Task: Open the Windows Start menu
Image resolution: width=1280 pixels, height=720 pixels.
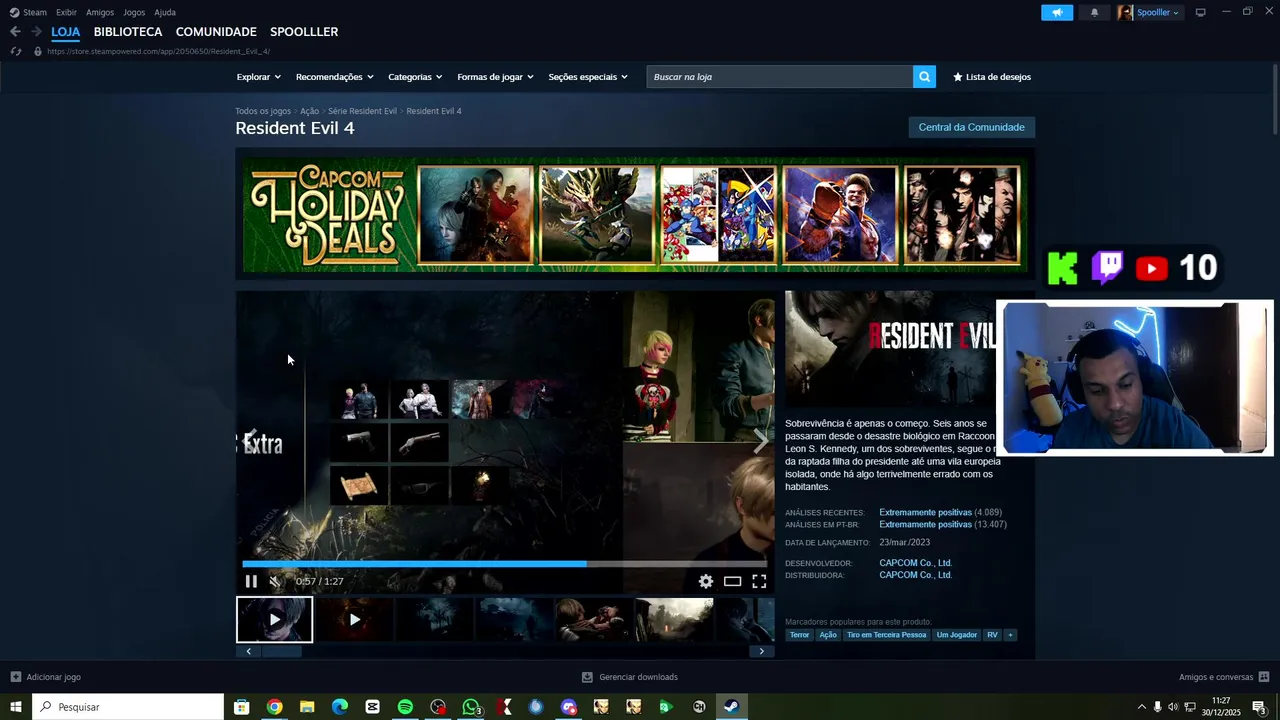Action: coord(16,707)
